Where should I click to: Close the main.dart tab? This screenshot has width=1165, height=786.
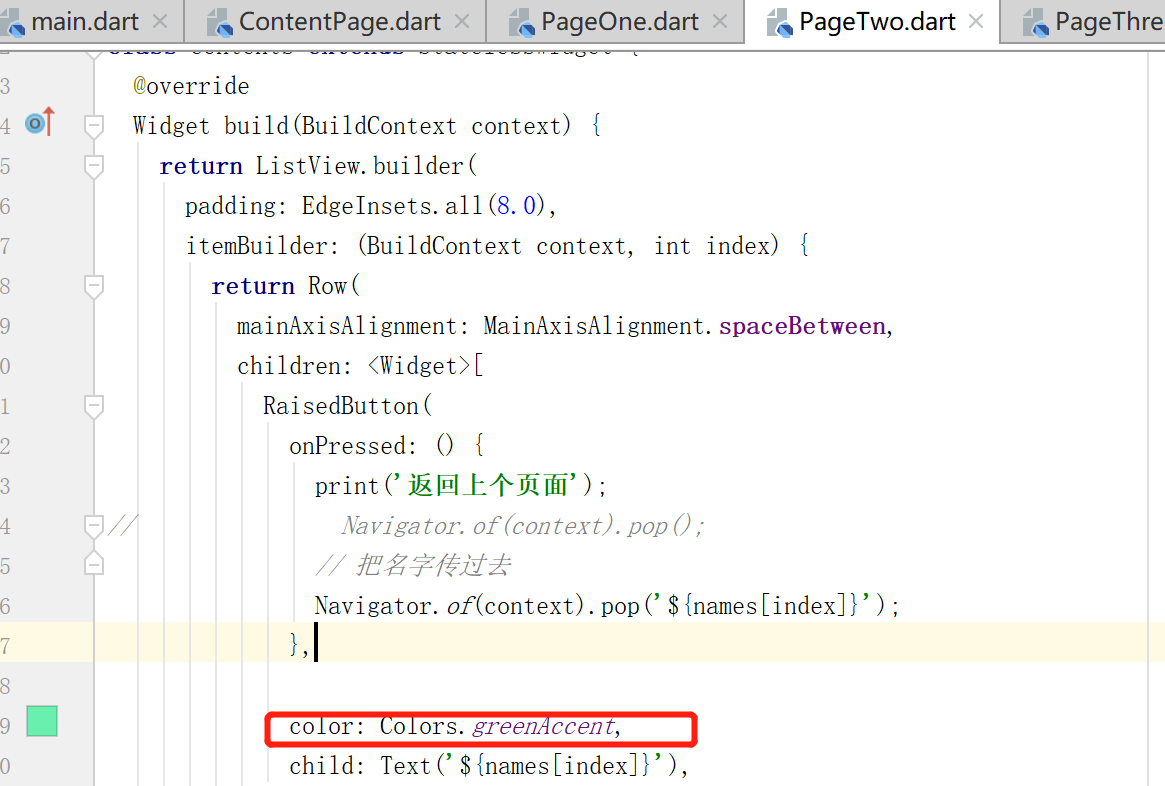(x=160, y=22)
